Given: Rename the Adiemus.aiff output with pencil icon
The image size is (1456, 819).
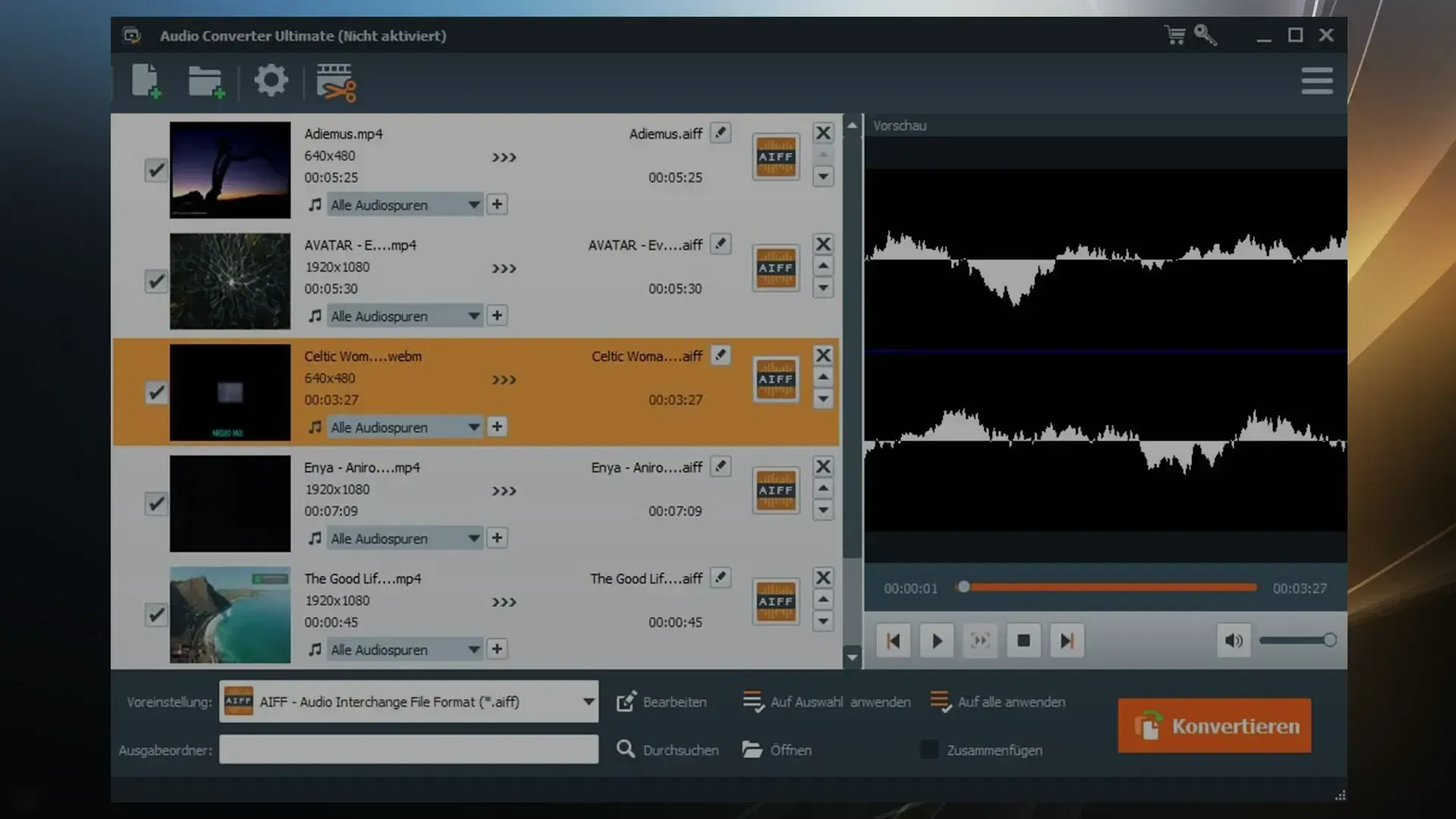Looking at the screenshot, I should [720, 133].
